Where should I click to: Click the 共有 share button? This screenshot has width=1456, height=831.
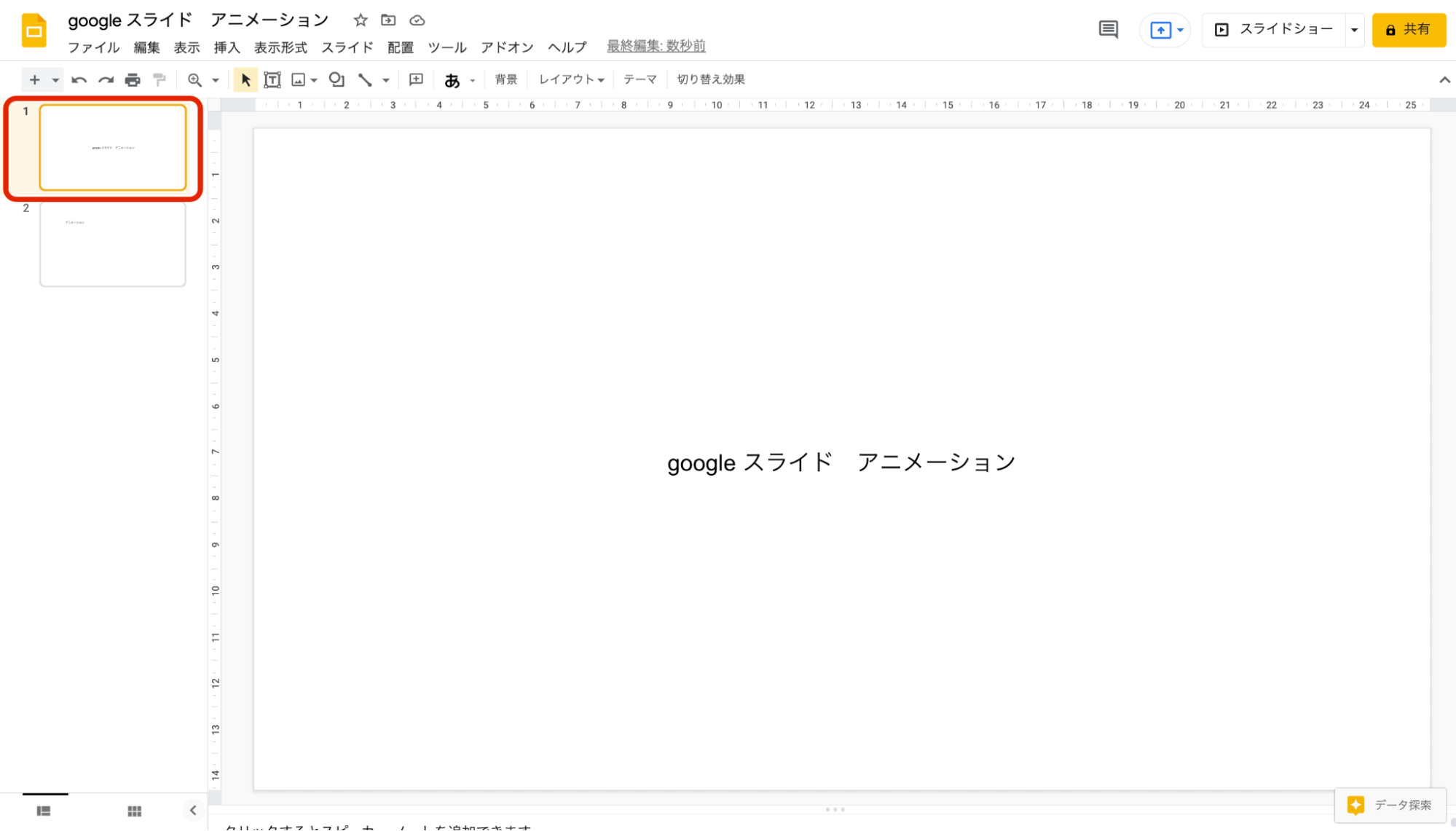coord(1409,30)
